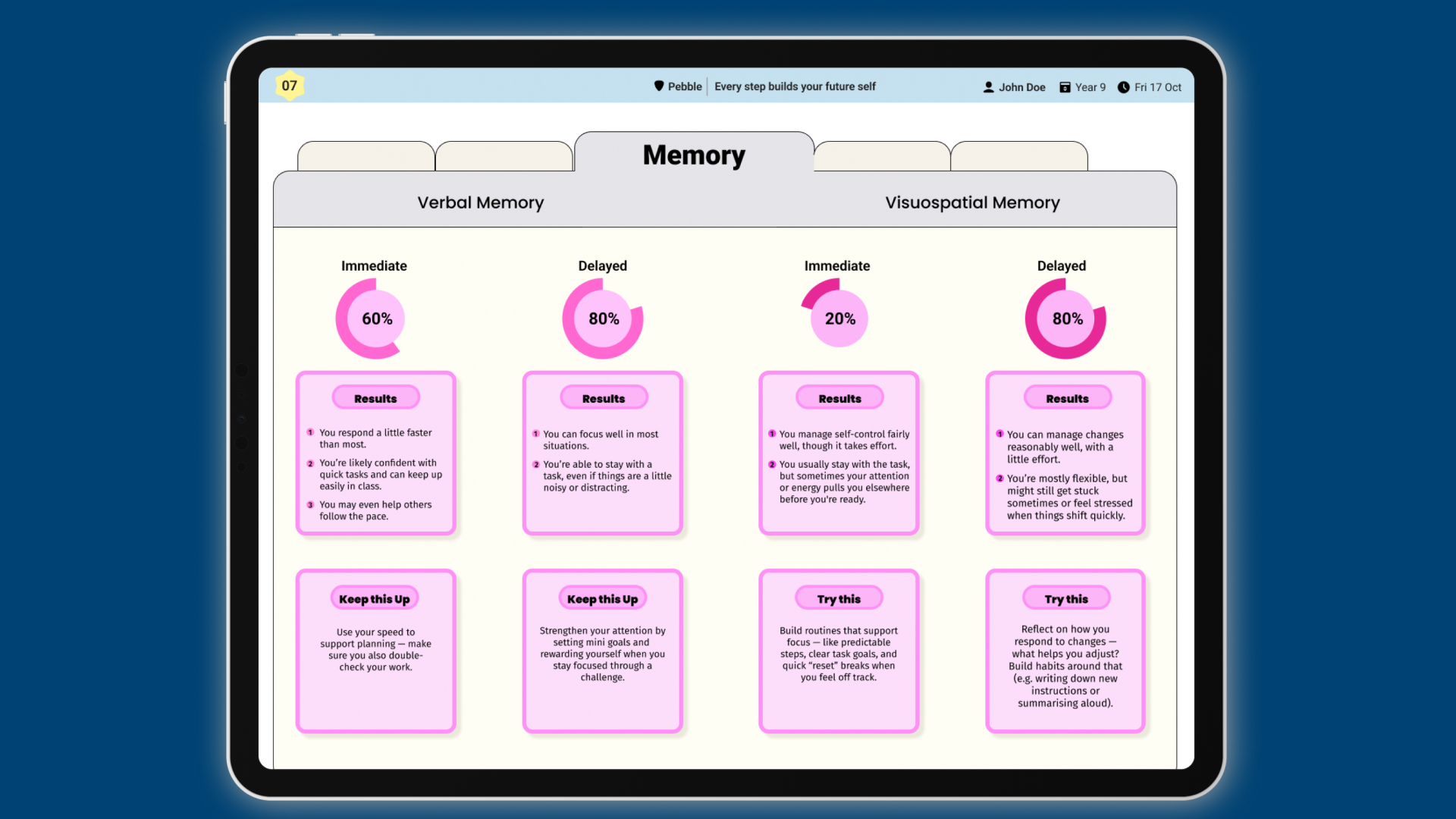The image size is (1456, 819).
Task: Click the clock icon beside Fri 17 Oct
Action: pyautogui.click(x=1123, y=87)
